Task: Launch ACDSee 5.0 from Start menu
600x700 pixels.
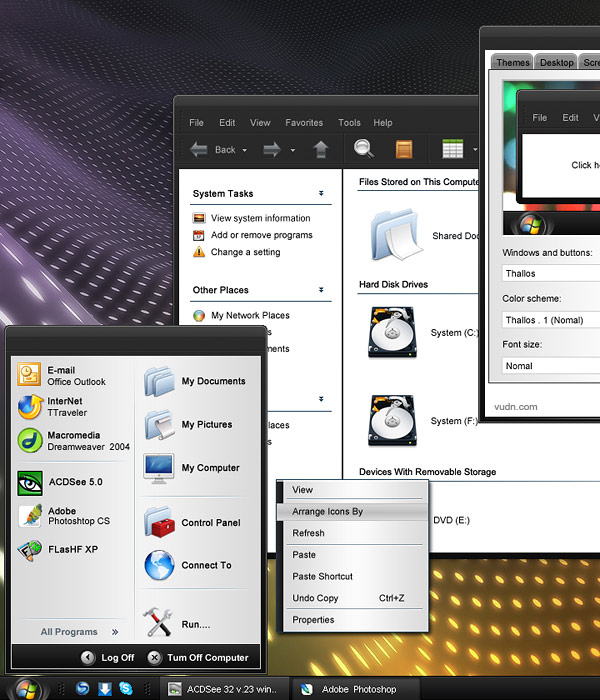Action: [x=60, y=483]
